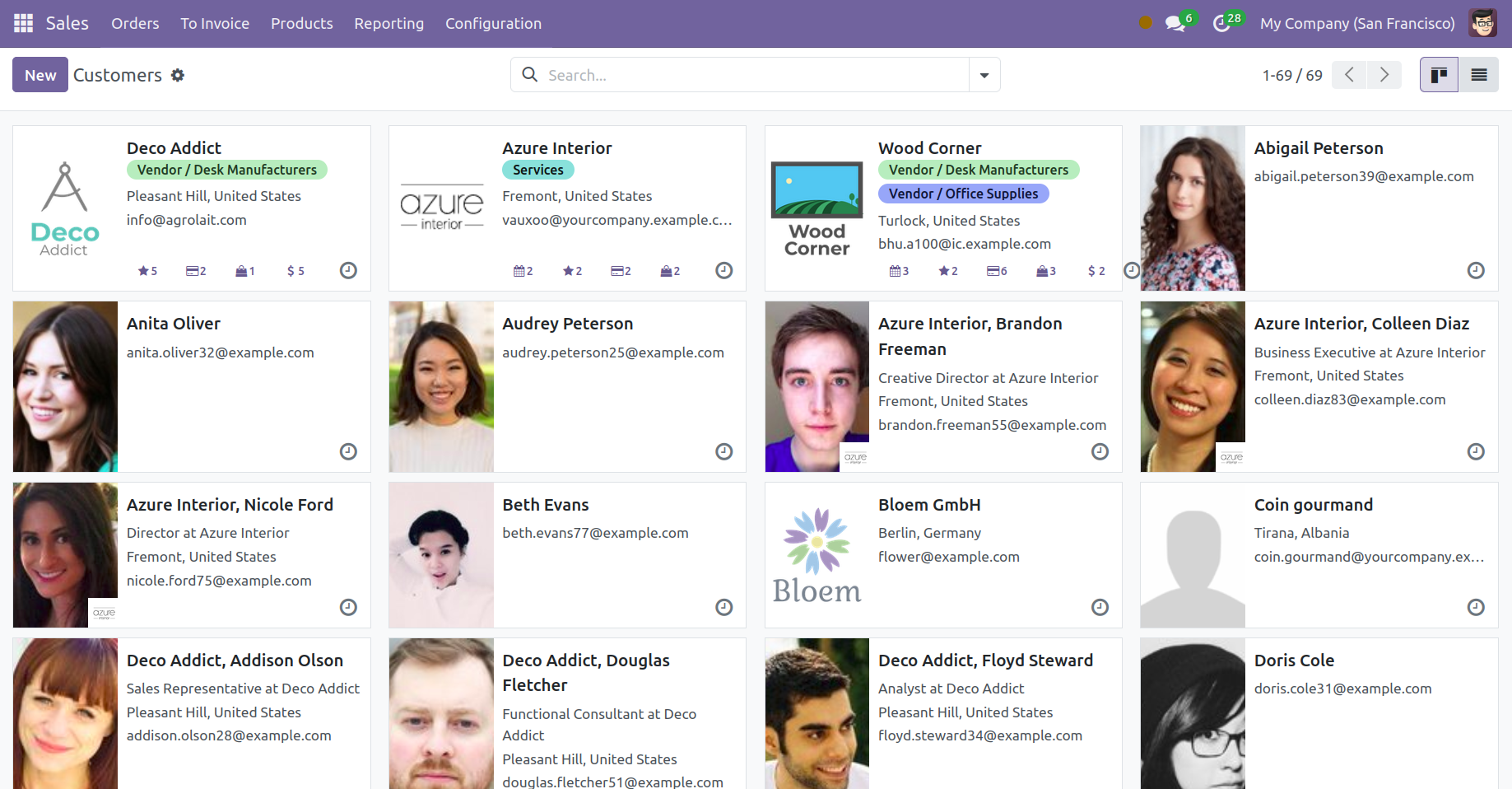Click activity clock on Bloem GmbH card
Screen dimensions: 1512x789
pyautogui.click(x=1100, y=607)
